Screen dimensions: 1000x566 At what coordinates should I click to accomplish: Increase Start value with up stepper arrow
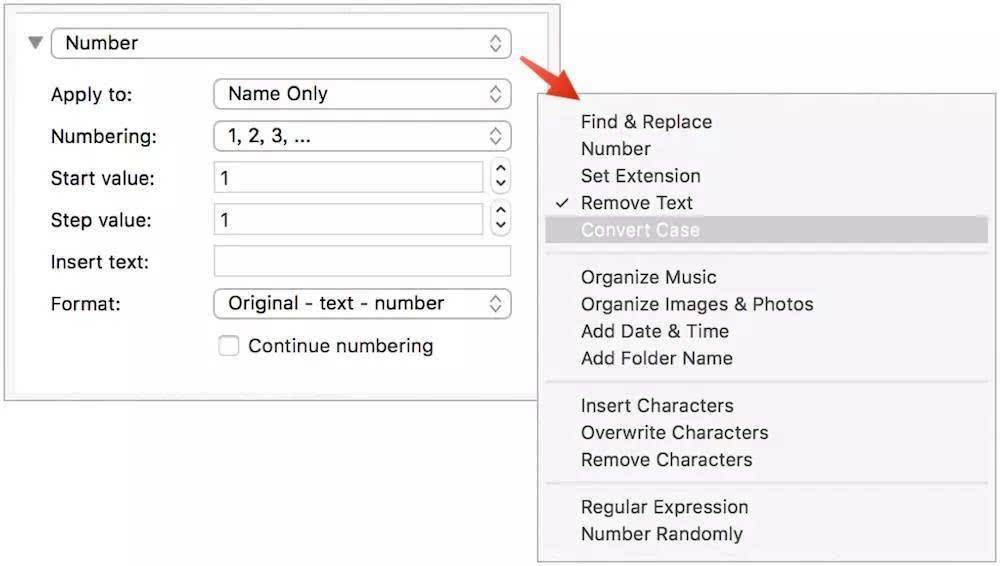point(501,170)
